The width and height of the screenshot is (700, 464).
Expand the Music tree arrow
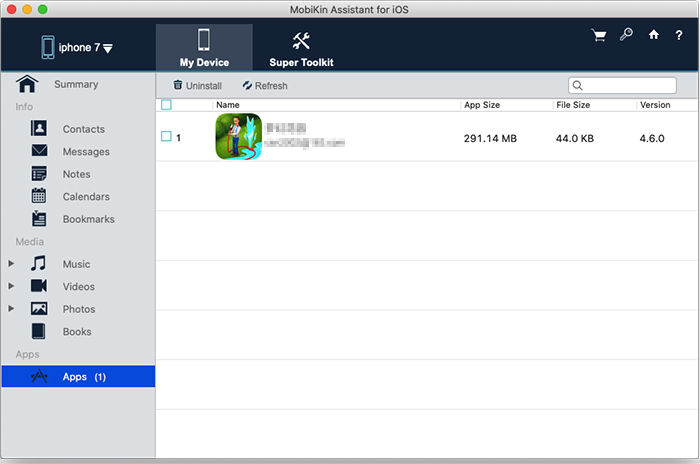(12, 264)
